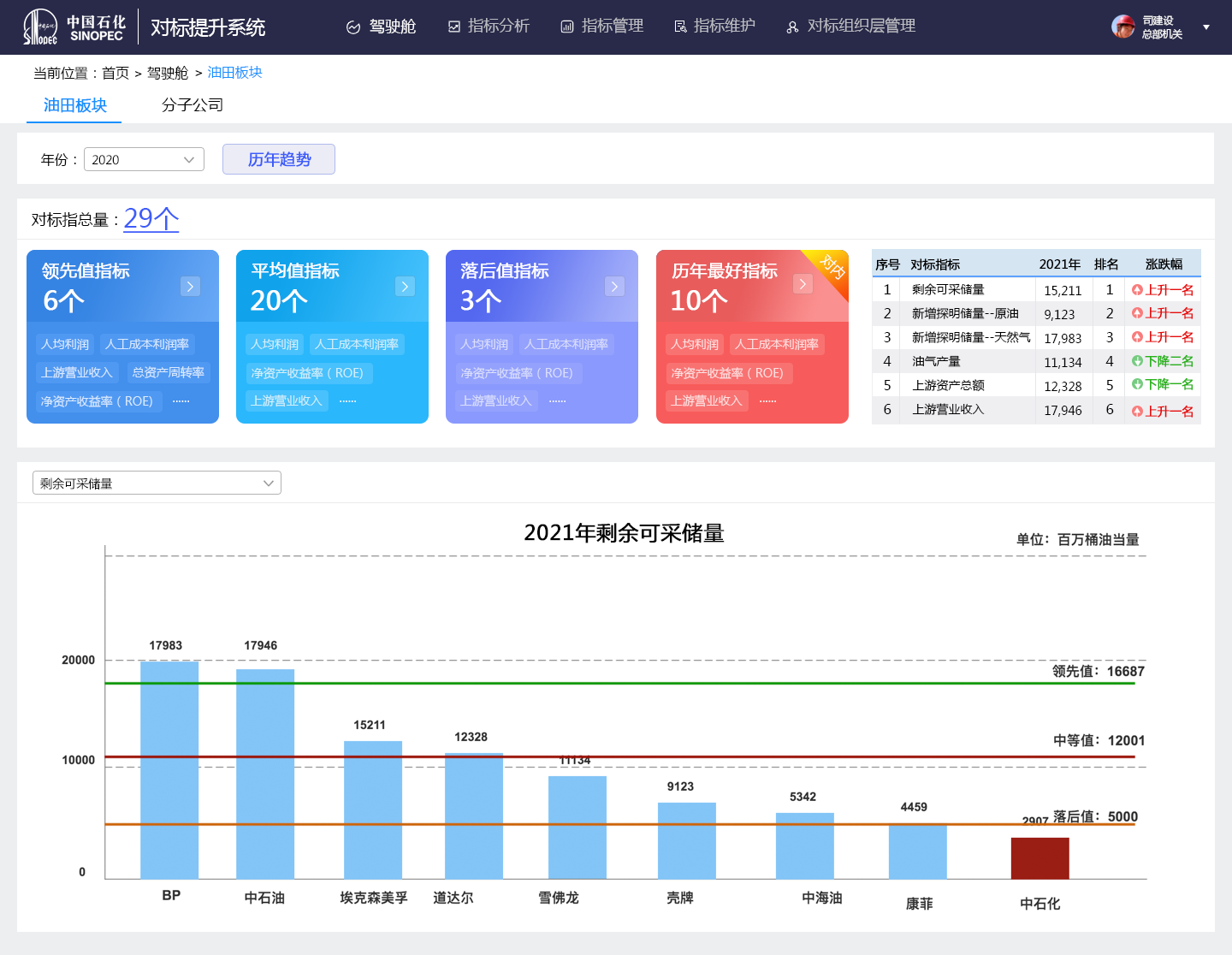Click 驾驶舱 in the breadcrumb
The height and width of the screenshot is (955, 1232).
(168, 73)
